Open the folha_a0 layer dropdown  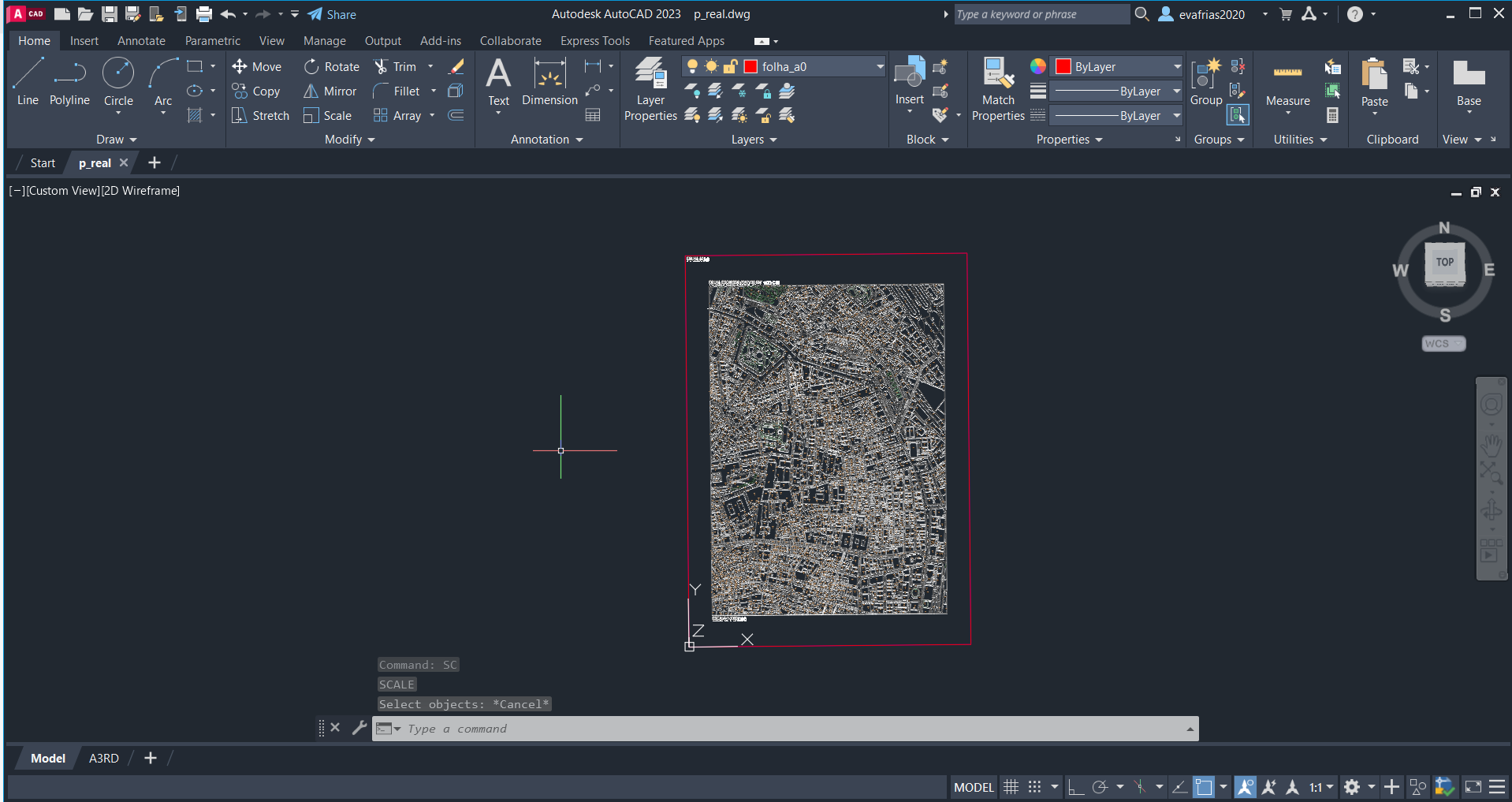coord(880,67)
